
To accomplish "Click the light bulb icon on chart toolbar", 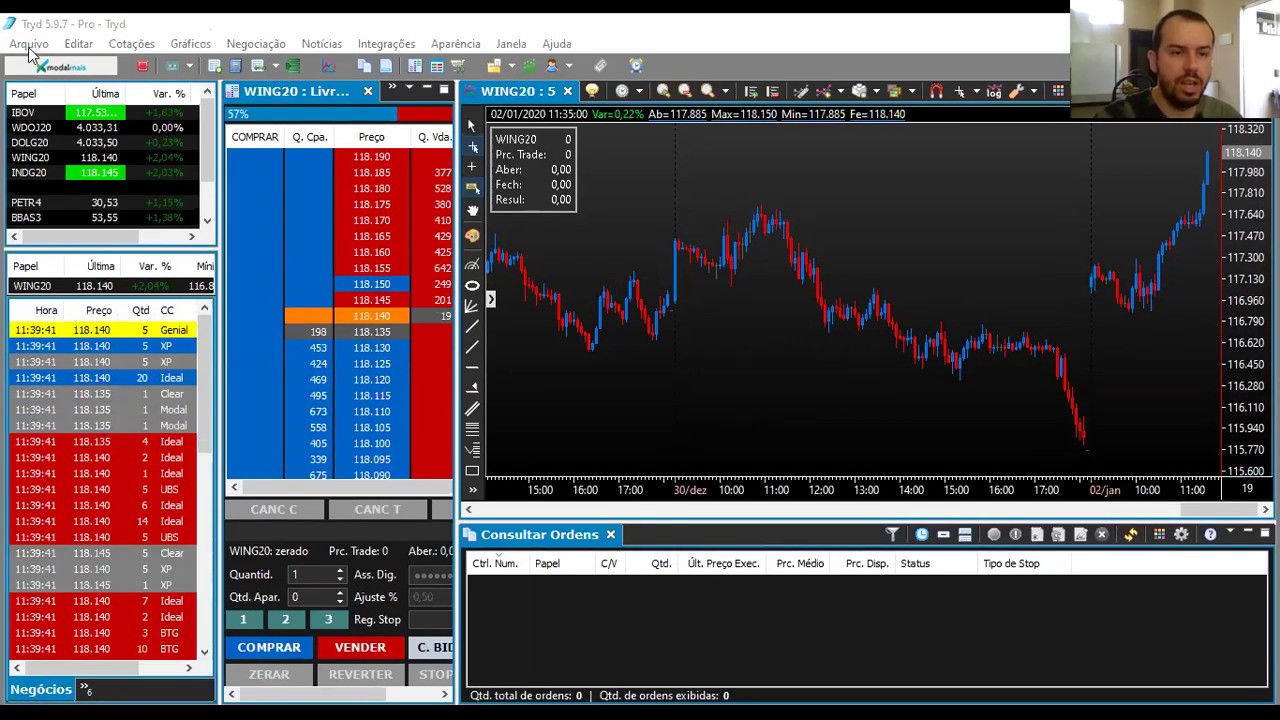I will [x=592, y=91].
